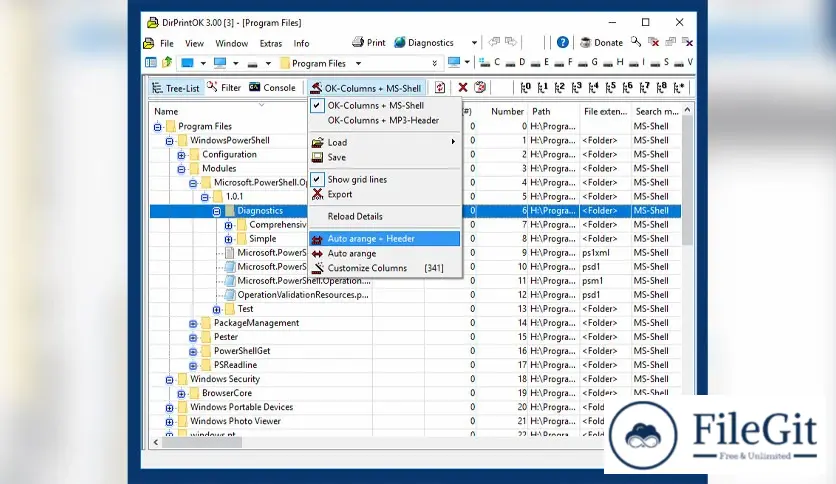The height and width of the screenshot is (484, 836).
Task: Open Diagnostics globe toolbar item
Action: (x=424, y=43)
